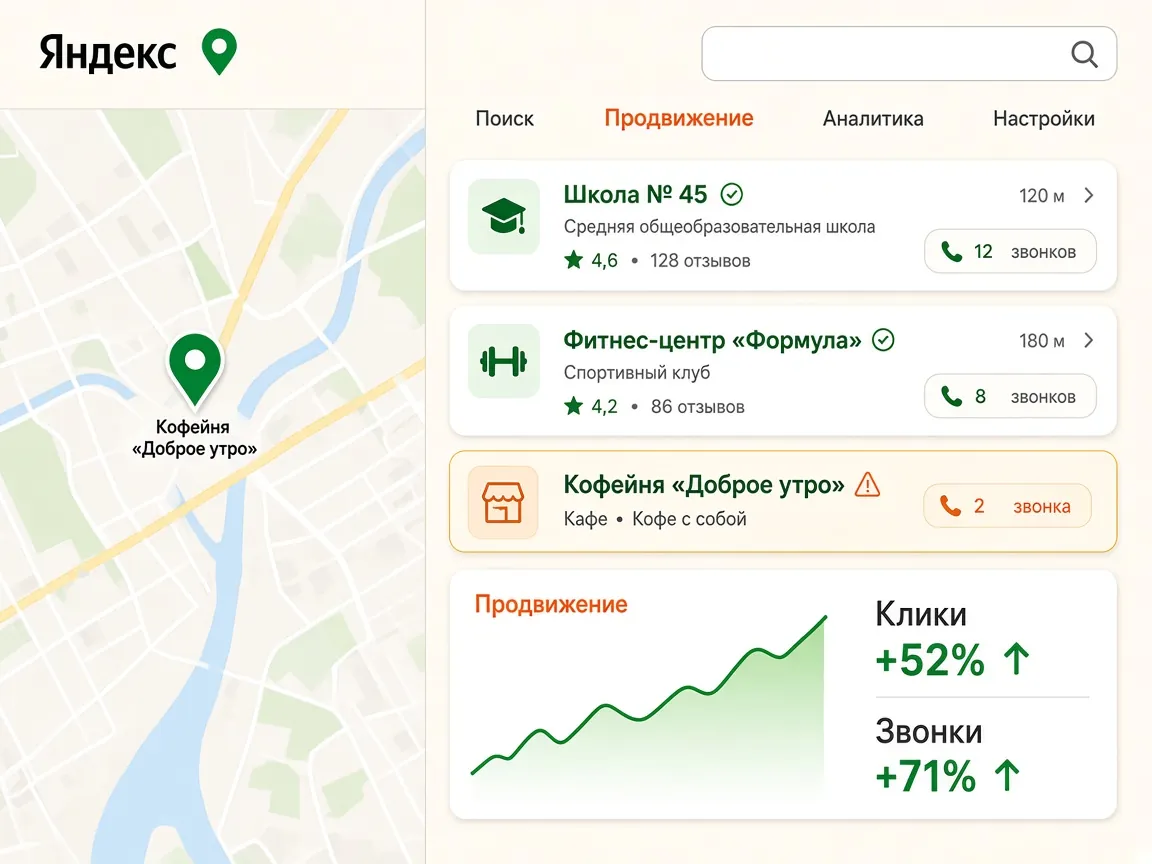Open the Настройки tab

(x=1044, y=118)
